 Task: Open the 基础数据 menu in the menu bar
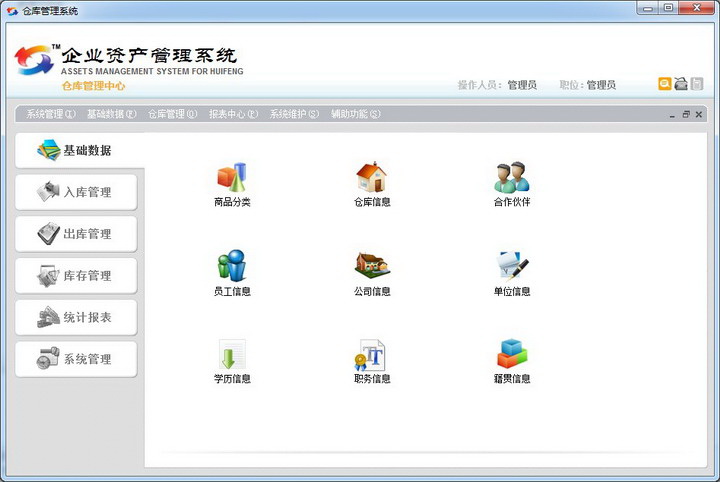111,114
